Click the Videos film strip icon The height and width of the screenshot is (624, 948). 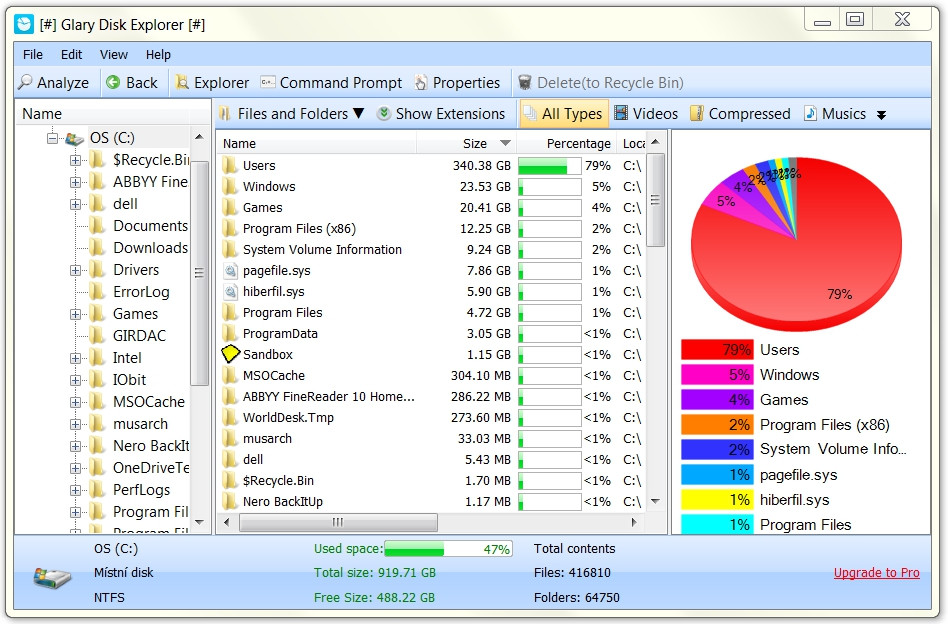pos(621,113)
